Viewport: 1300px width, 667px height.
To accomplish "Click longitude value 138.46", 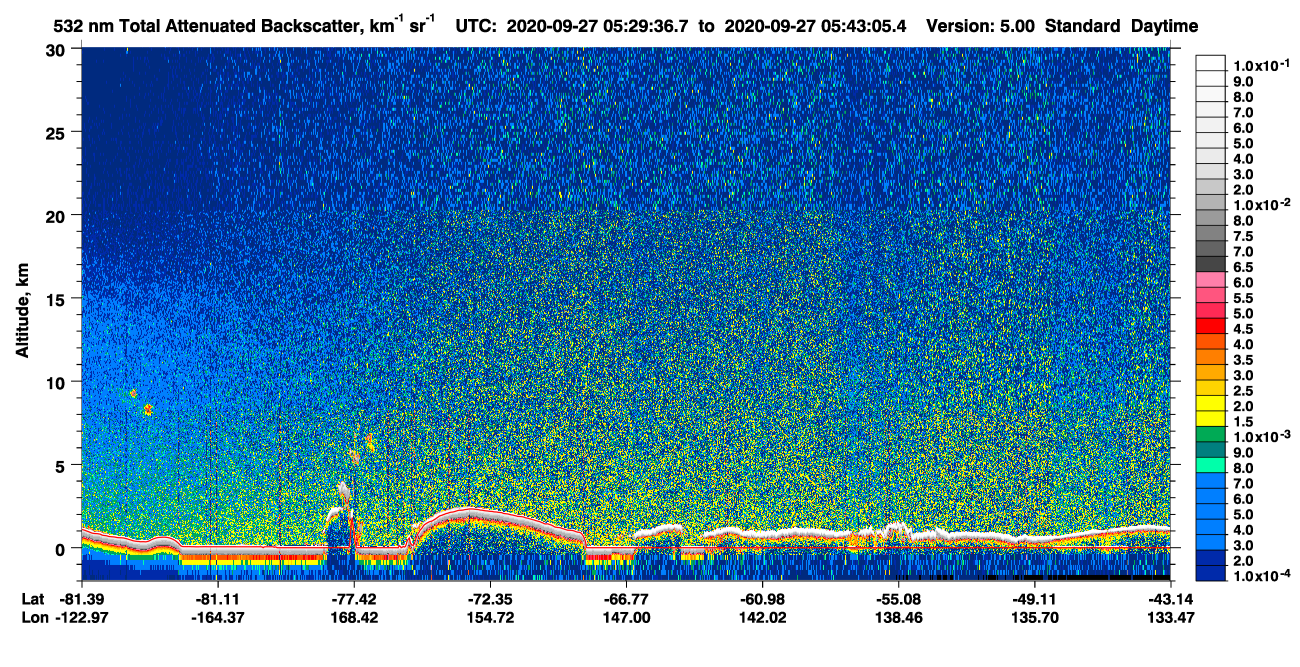I will [x=897, y=618].
